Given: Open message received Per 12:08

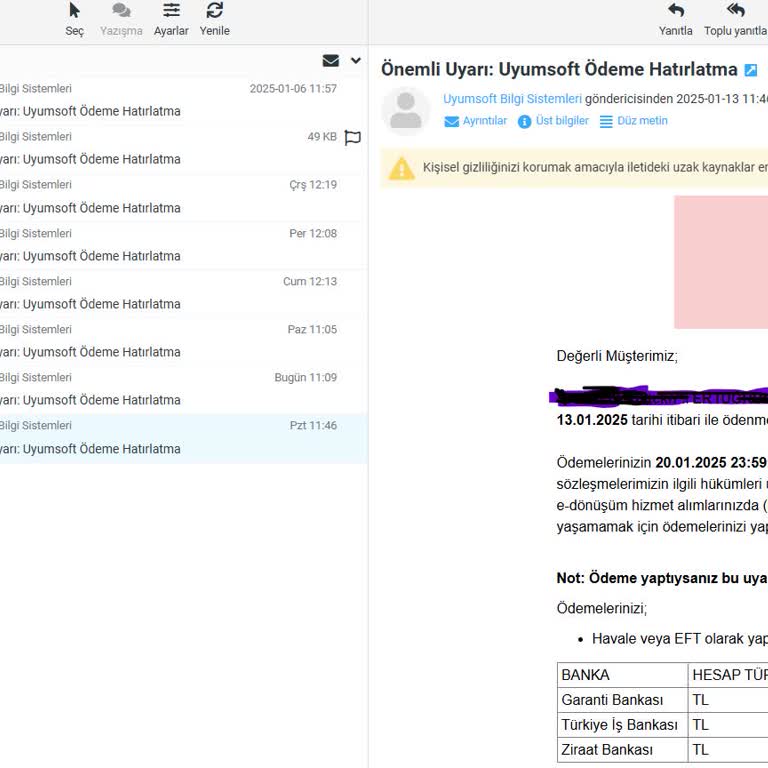Looking at the screenshot, I should click(x=183, y=244).
